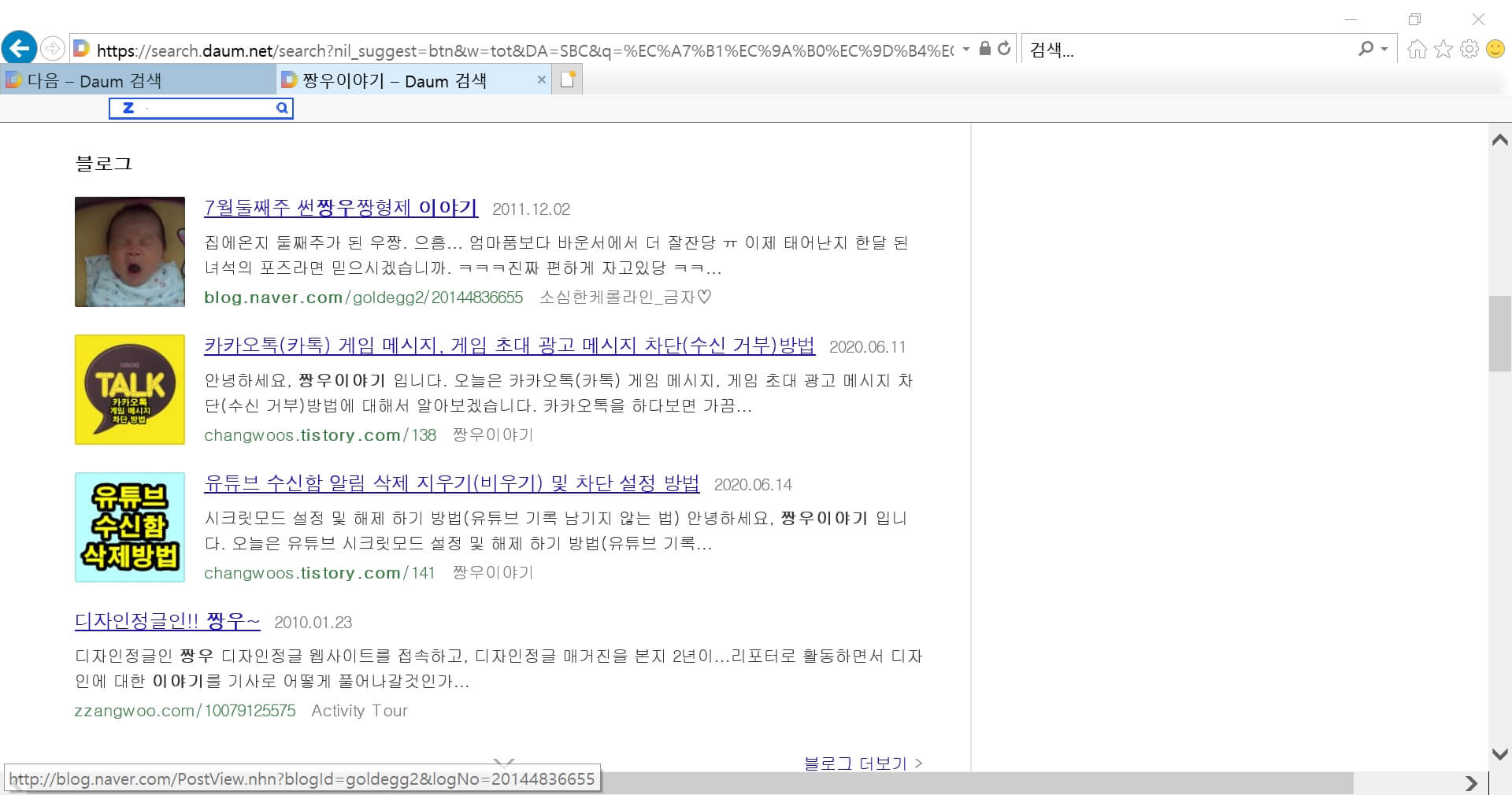Click the 블로그 더보기 link
This screenshot has height=795, width=1512.
click(863, 763)
